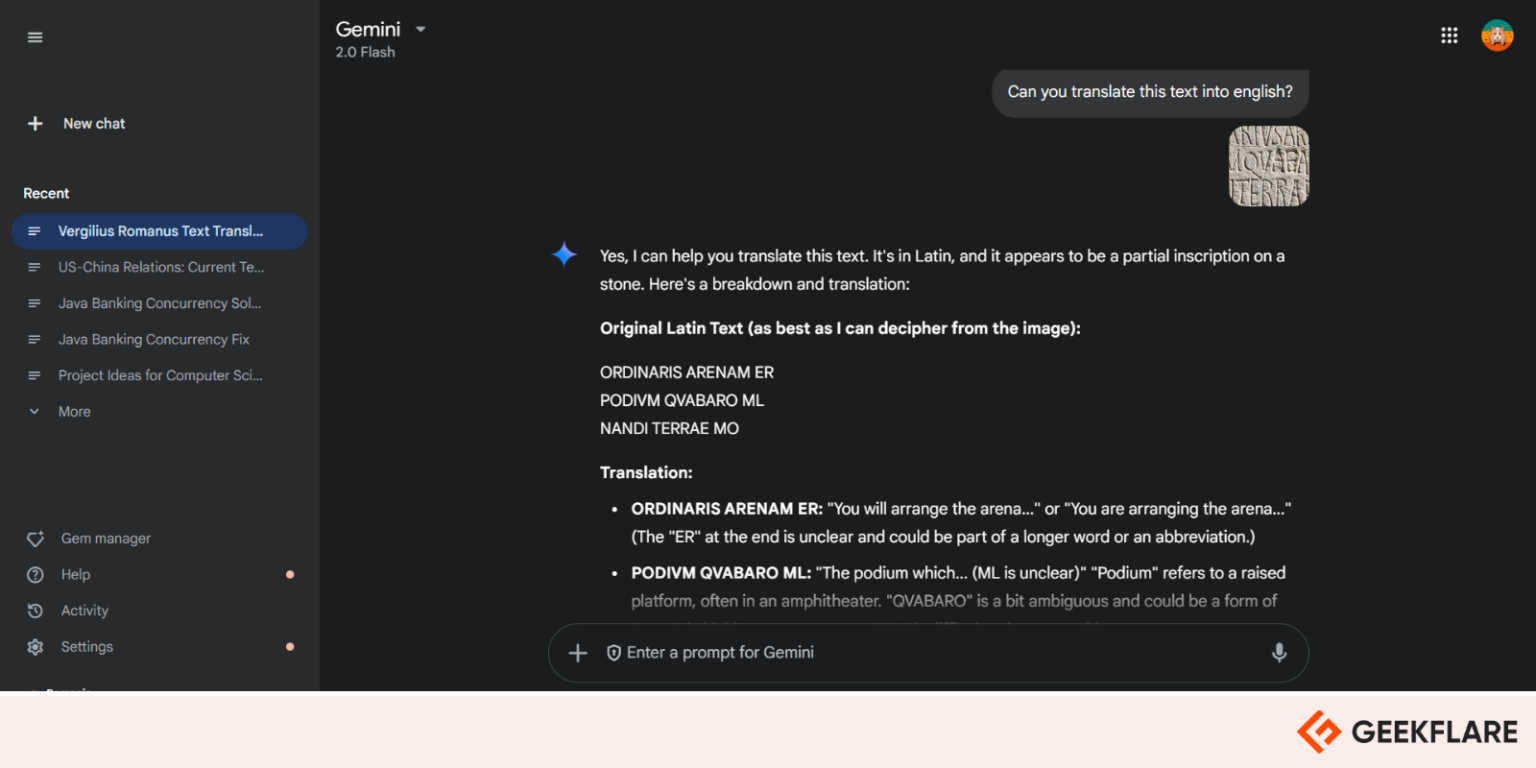Open the uploaded stone inscription thumbnail

[x=1268, y=166]
